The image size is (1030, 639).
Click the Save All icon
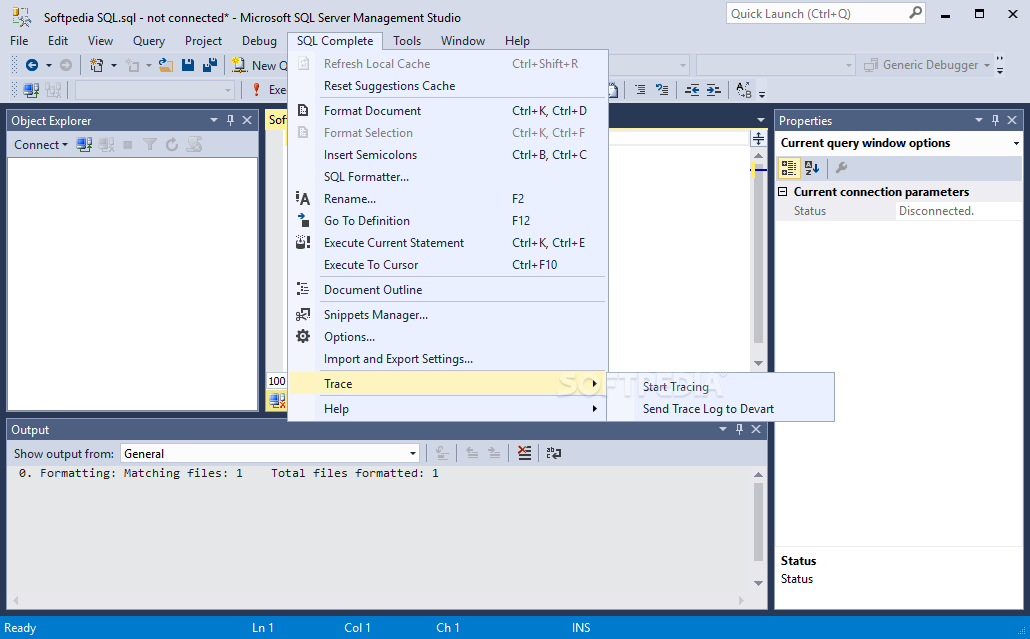[x=210, y=64]
